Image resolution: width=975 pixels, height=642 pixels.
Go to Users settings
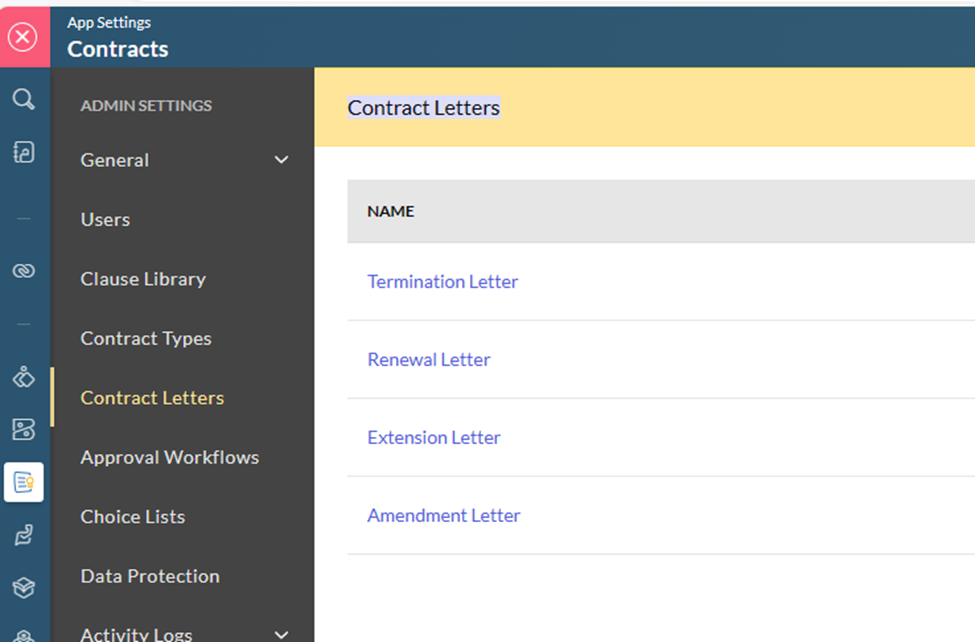coord(105,220)
